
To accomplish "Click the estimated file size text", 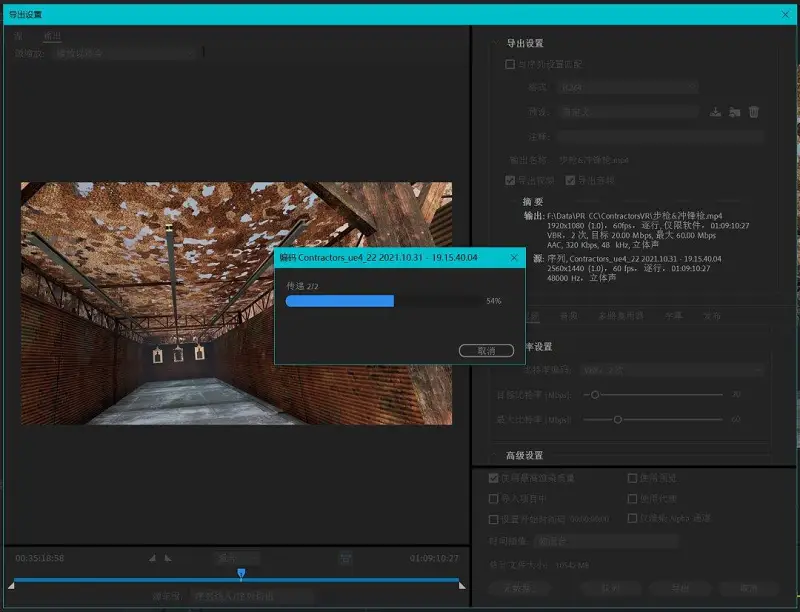I will point(539,565).
